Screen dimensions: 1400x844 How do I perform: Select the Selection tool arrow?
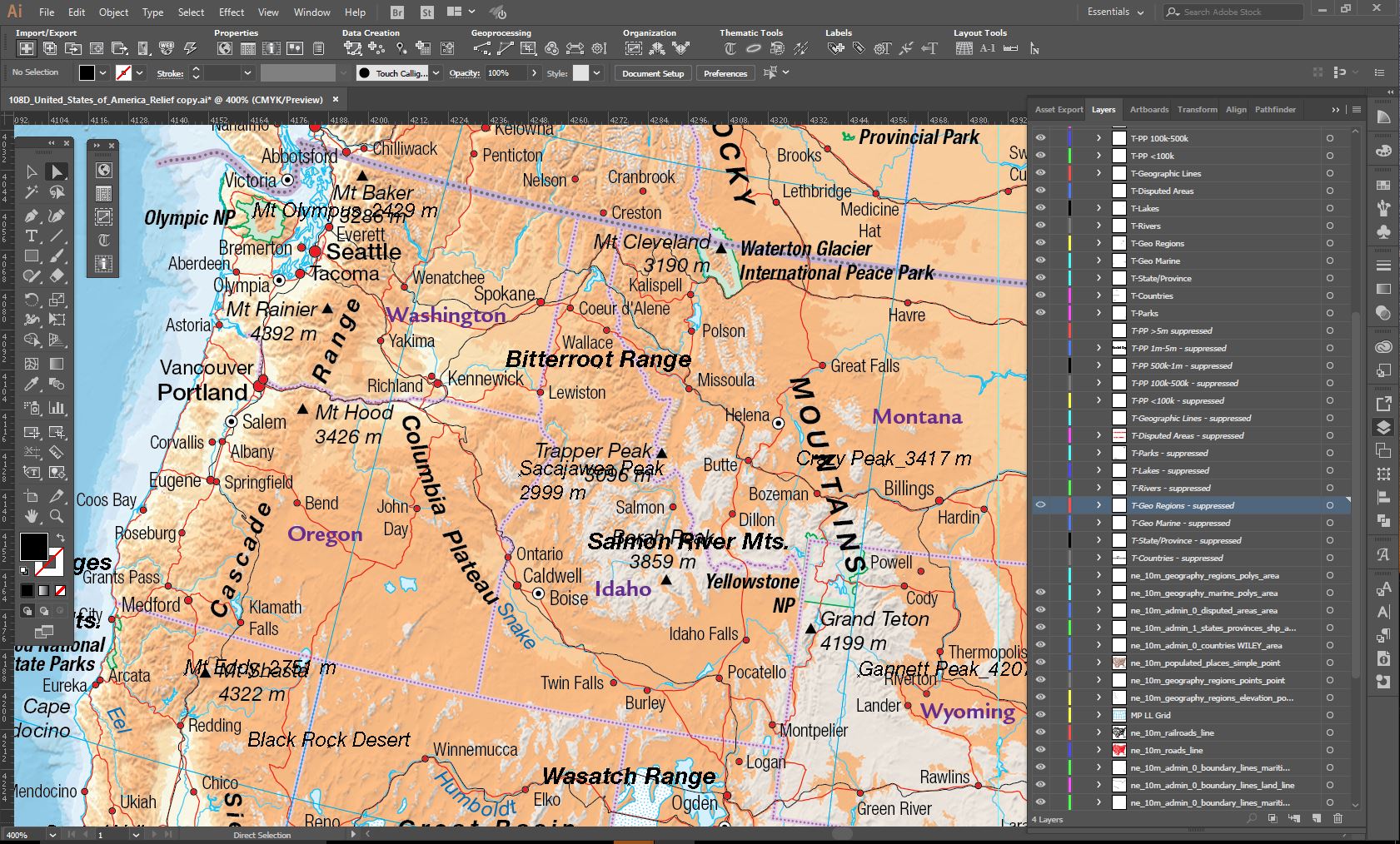click(x=32, y=171)
